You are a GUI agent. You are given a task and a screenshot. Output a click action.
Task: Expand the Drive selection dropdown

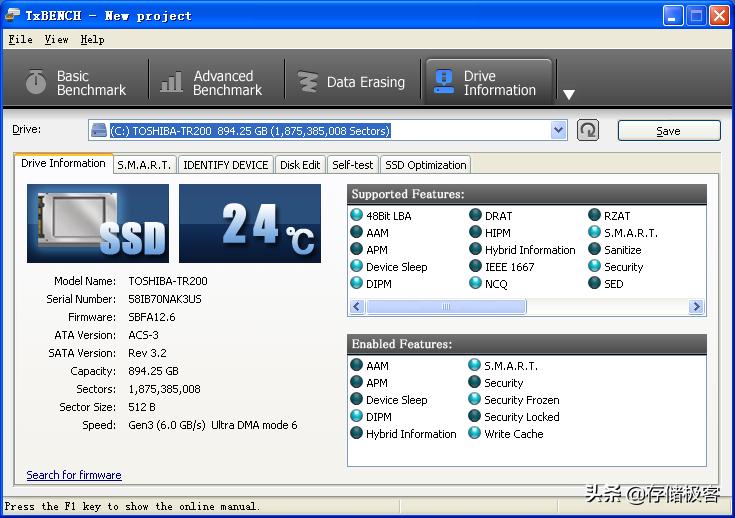click(558, 130)
